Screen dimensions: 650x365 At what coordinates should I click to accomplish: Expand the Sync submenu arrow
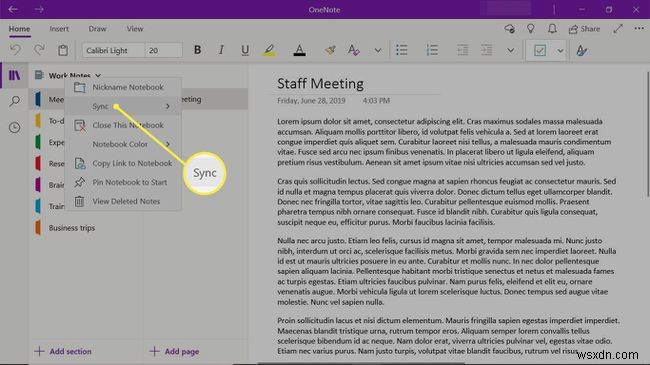167,106
